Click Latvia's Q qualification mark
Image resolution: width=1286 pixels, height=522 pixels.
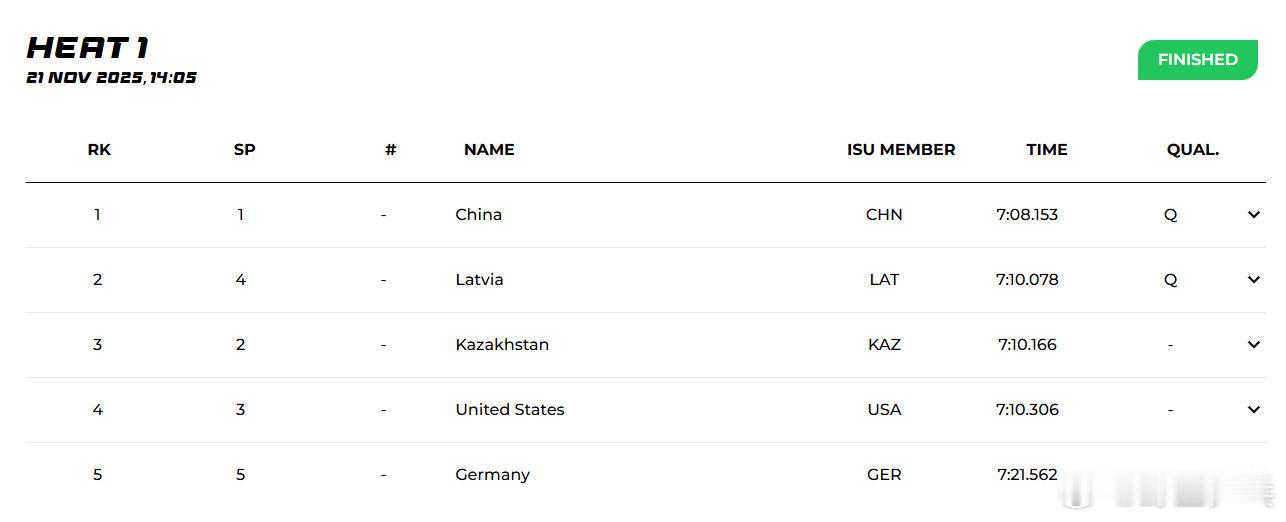point(1170,279)
